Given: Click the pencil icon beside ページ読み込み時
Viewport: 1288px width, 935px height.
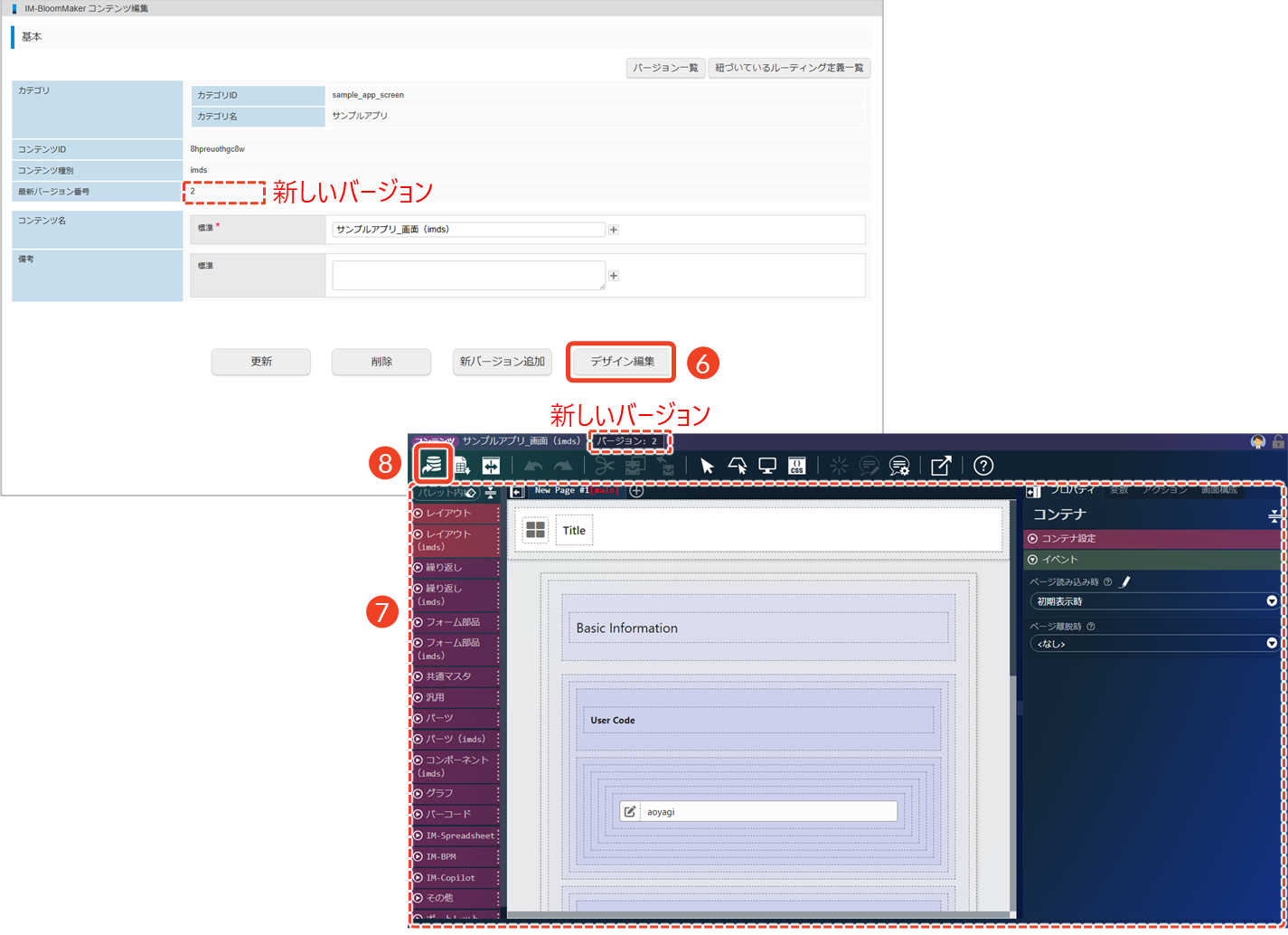Looking at the screenshot, I should (1125, 582).
